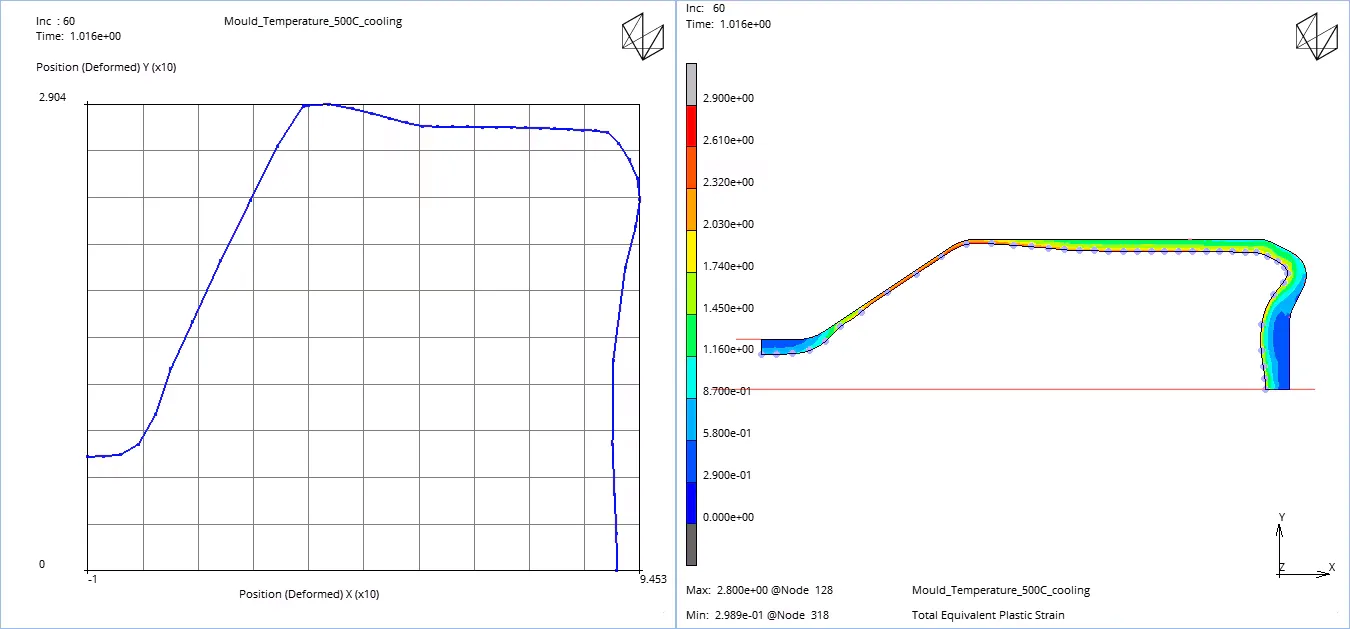Viewport: 1350px width, 629px height.
Task: Click the Max: 2.800e+00 @Node 128 readout
Action: [761, 591]
